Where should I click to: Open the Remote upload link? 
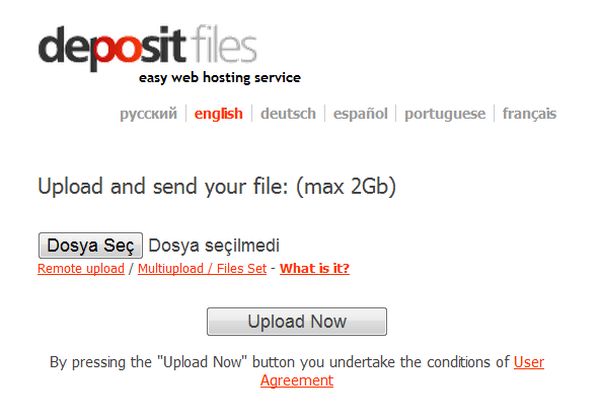pos(81,269)
